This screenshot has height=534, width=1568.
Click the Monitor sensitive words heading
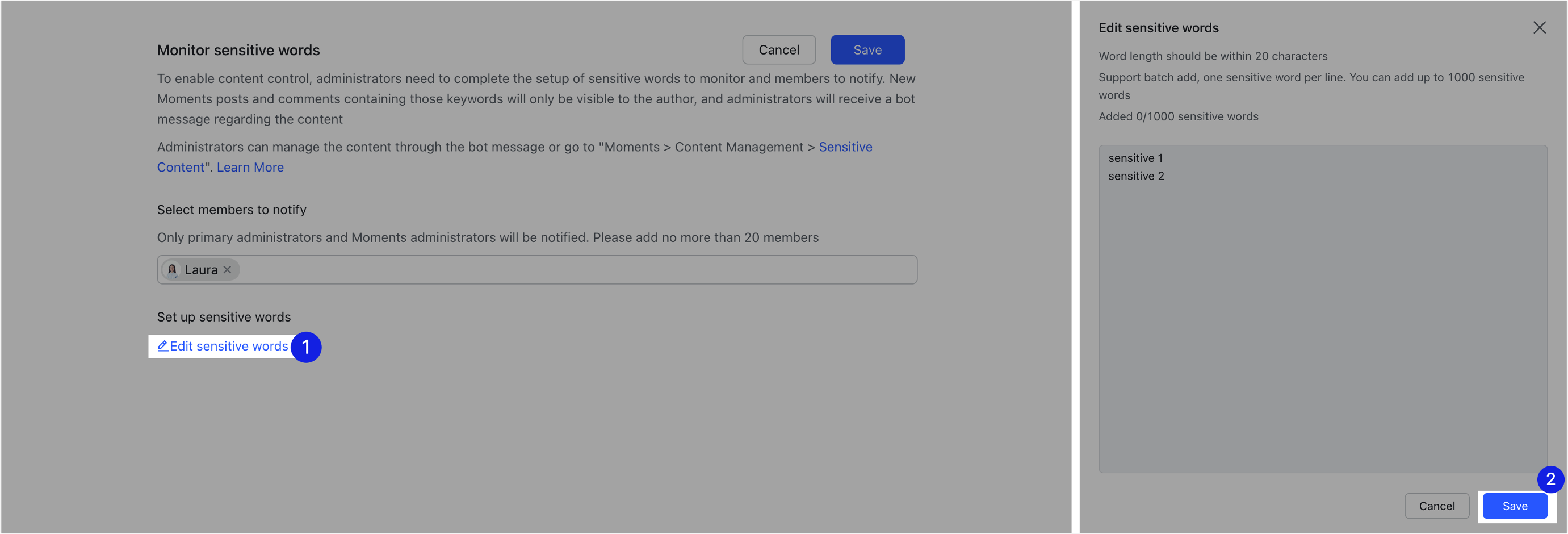coord(238,50)
